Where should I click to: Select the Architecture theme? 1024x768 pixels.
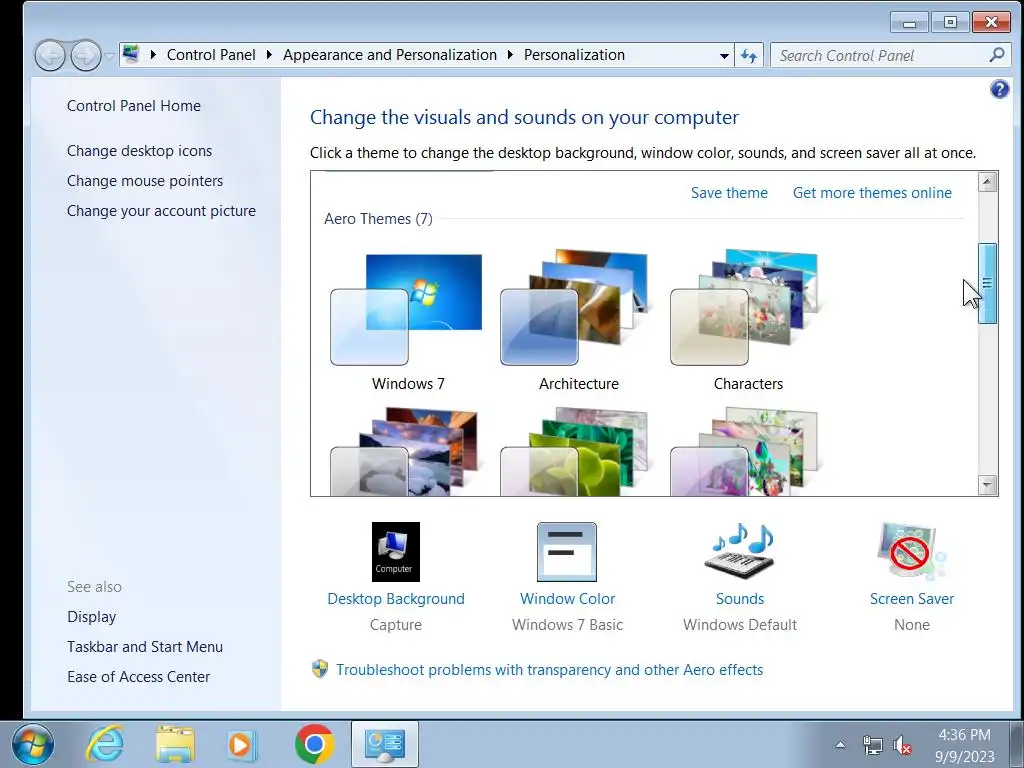coord(578,320)
